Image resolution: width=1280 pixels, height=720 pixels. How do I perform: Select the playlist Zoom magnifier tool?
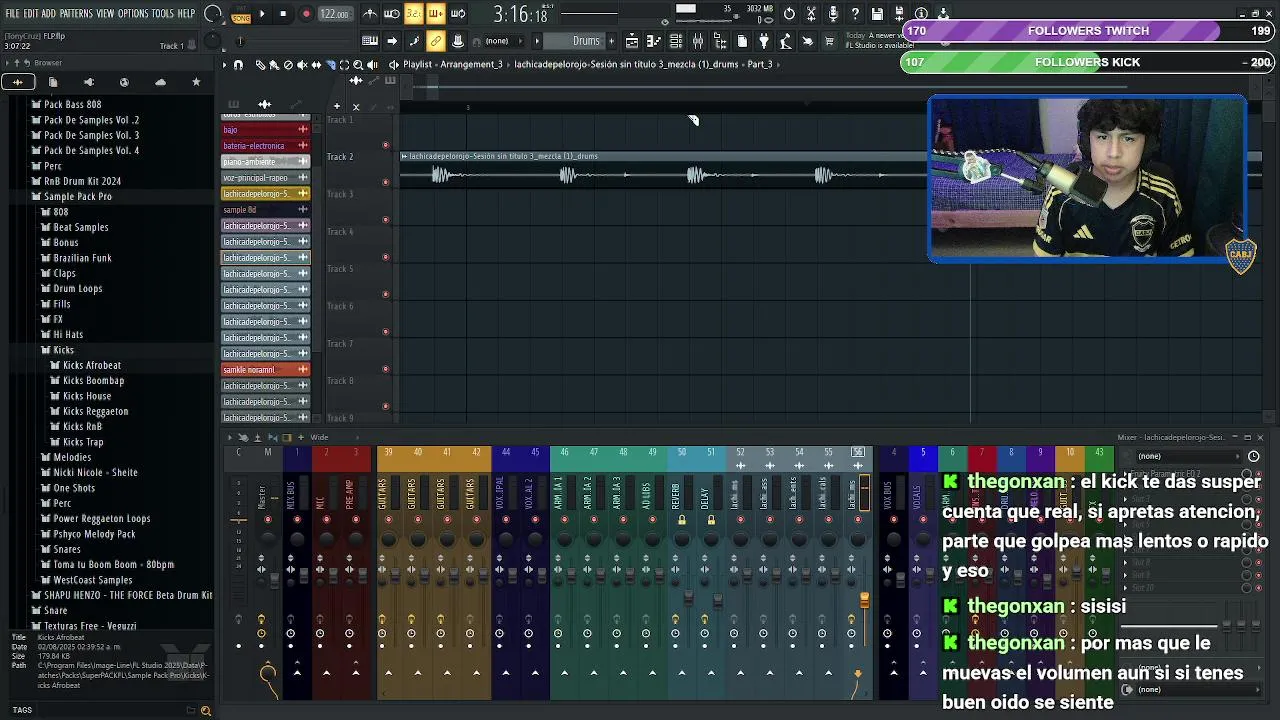358,65
